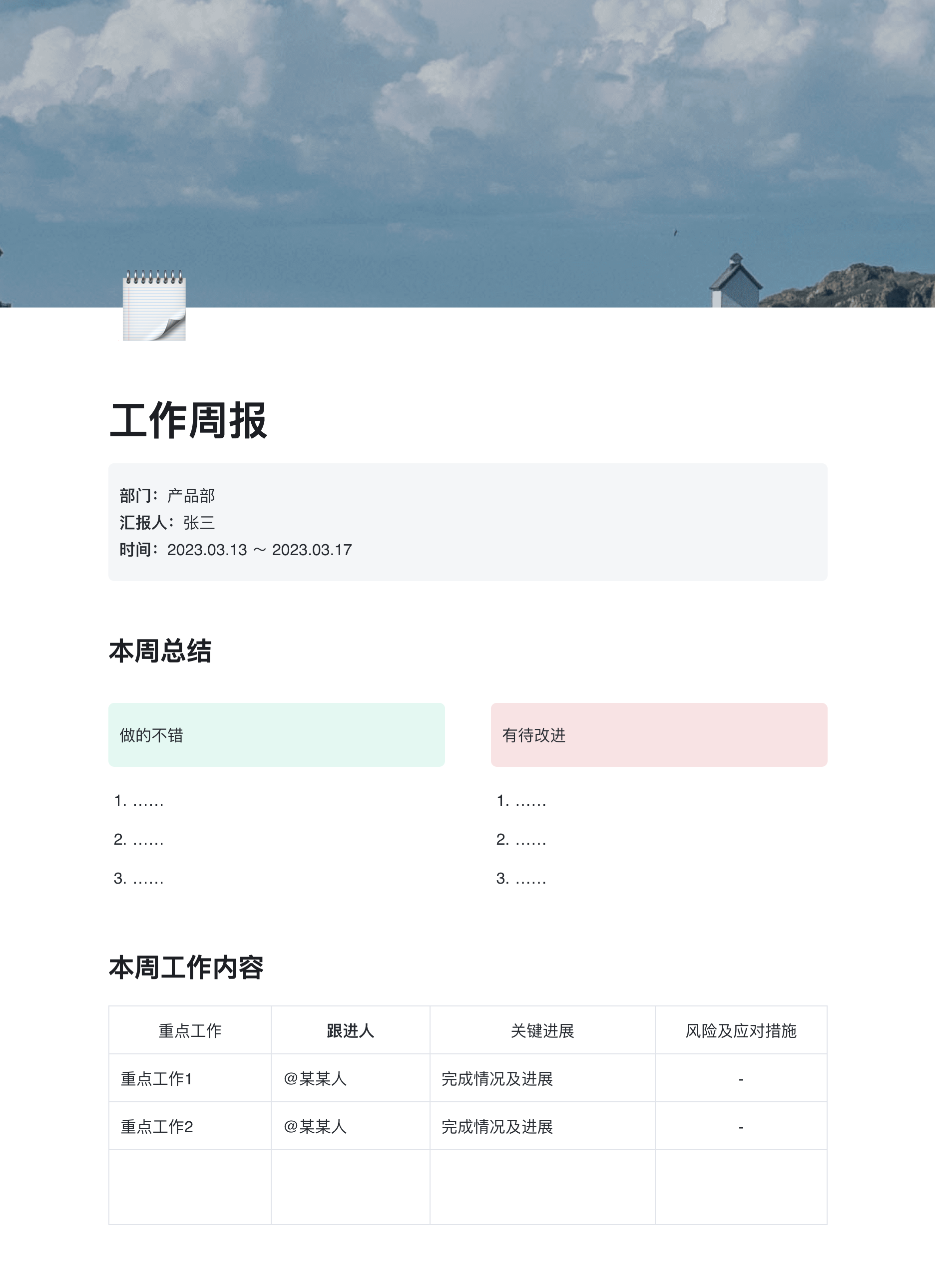
Task: Click list item 1 under 有待改进
Action: point(521,801)
